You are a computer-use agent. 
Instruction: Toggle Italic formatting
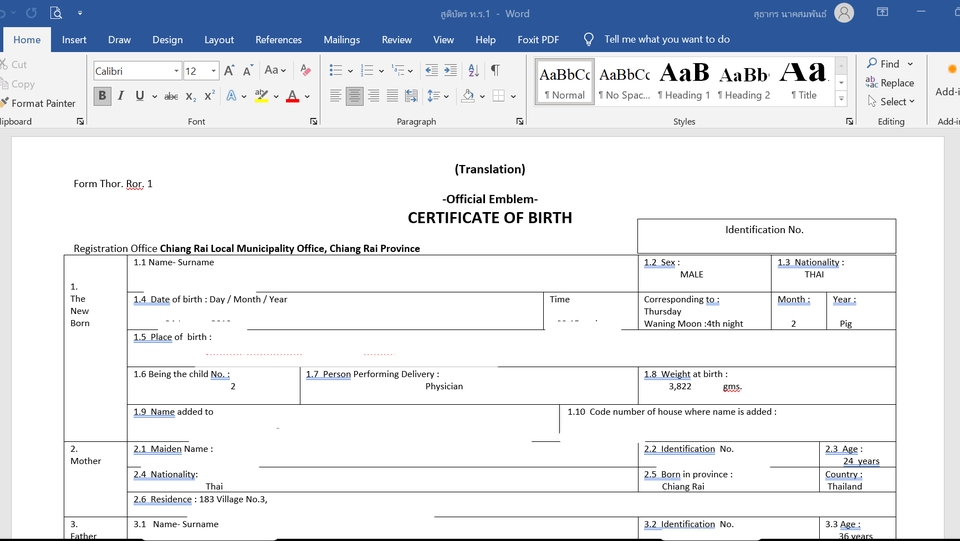pos(121,96)
